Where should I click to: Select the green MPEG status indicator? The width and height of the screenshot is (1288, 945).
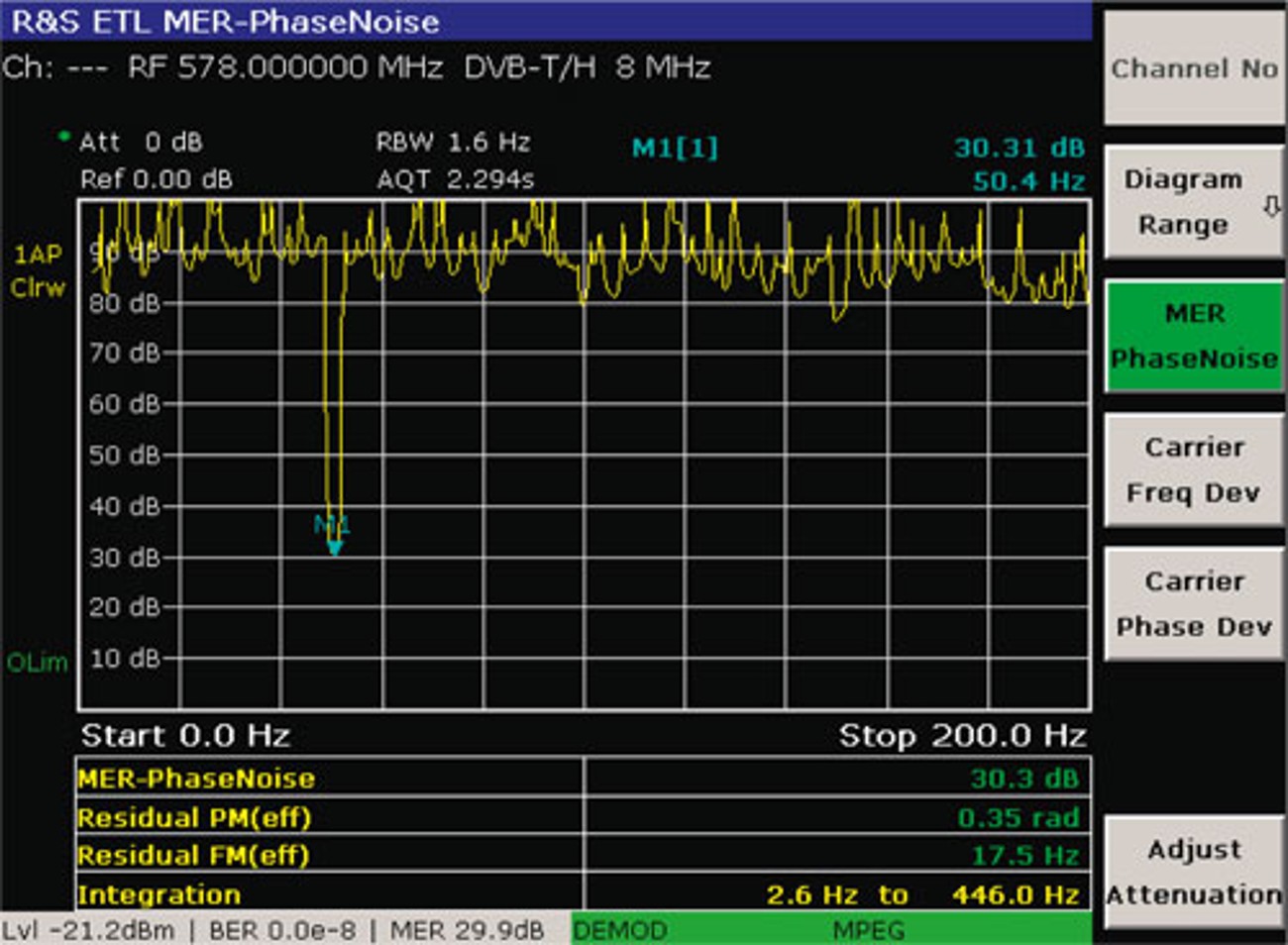pos(868,931)
